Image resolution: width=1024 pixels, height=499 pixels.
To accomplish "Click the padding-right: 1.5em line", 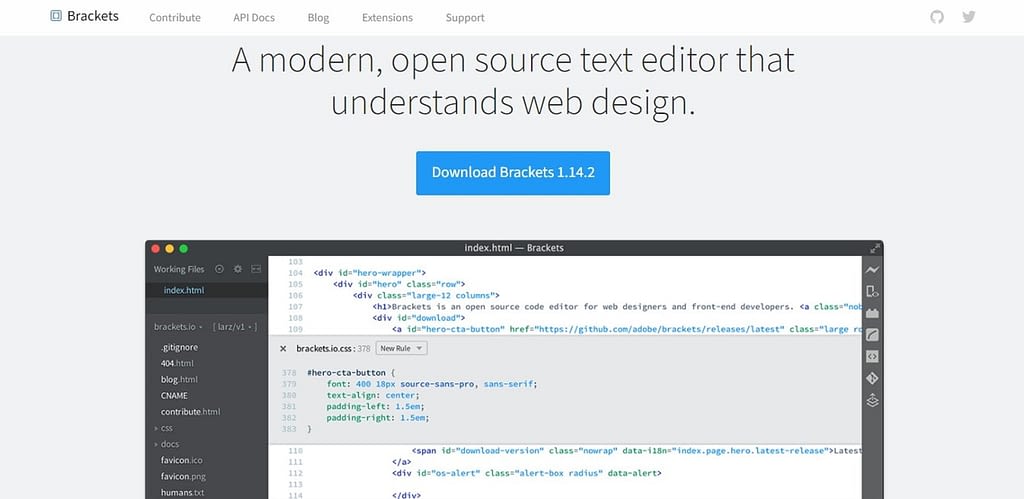I will [378, 417].
